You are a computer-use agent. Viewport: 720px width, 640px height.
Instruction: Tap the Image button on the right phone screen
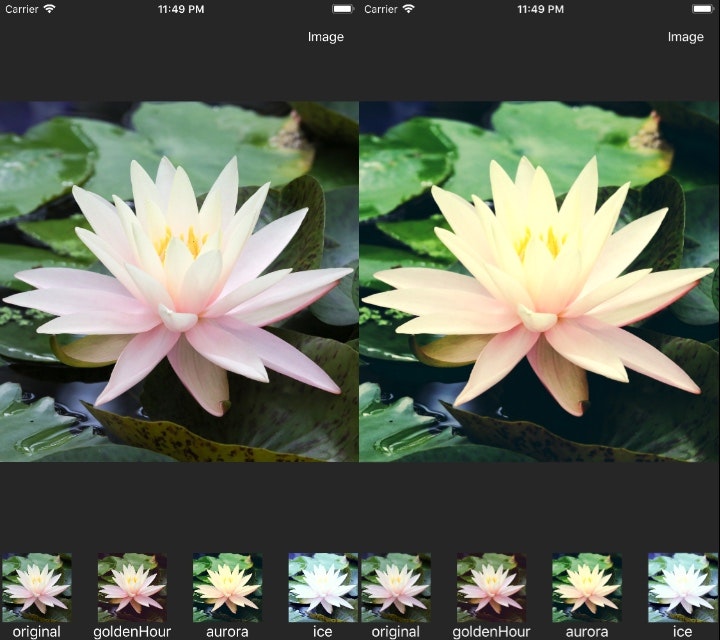(x=686, y=37)
